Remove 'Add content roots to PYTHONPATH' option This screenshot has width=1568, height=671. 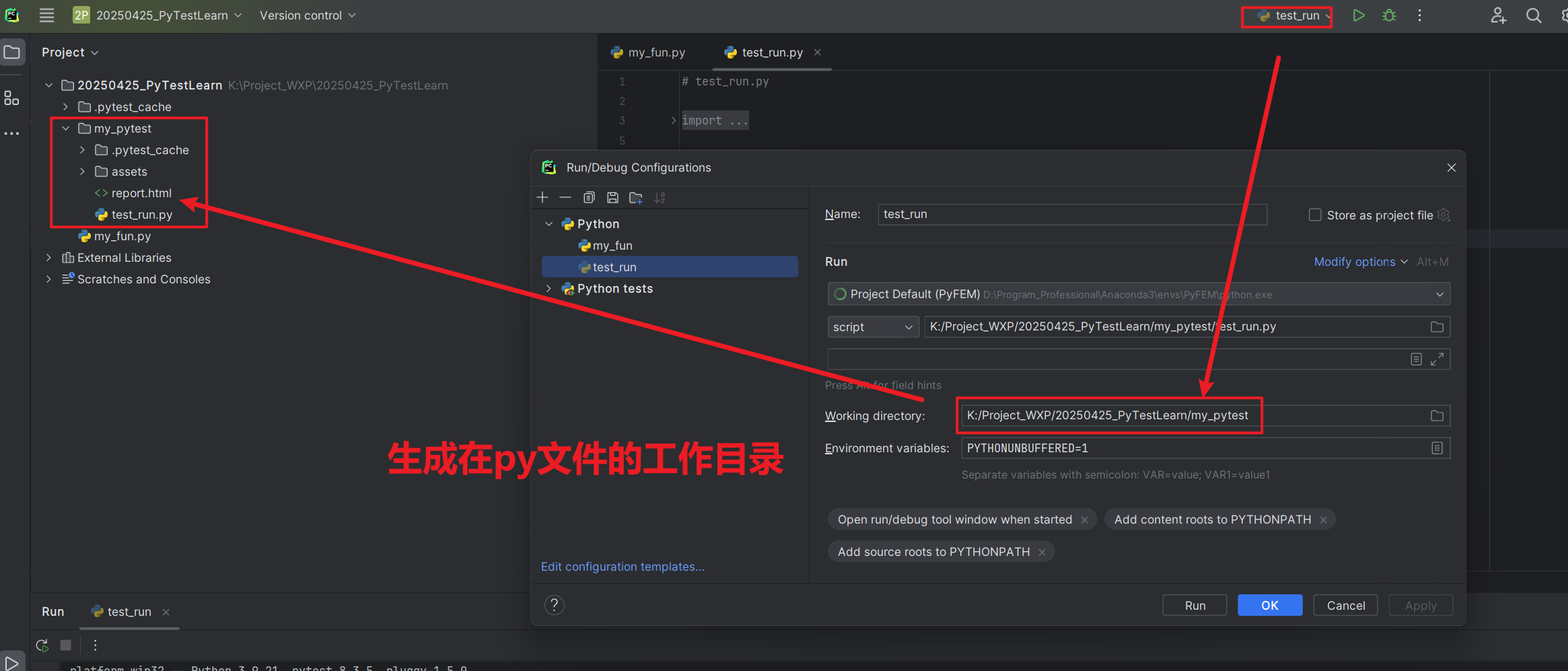coord(1323,520)
